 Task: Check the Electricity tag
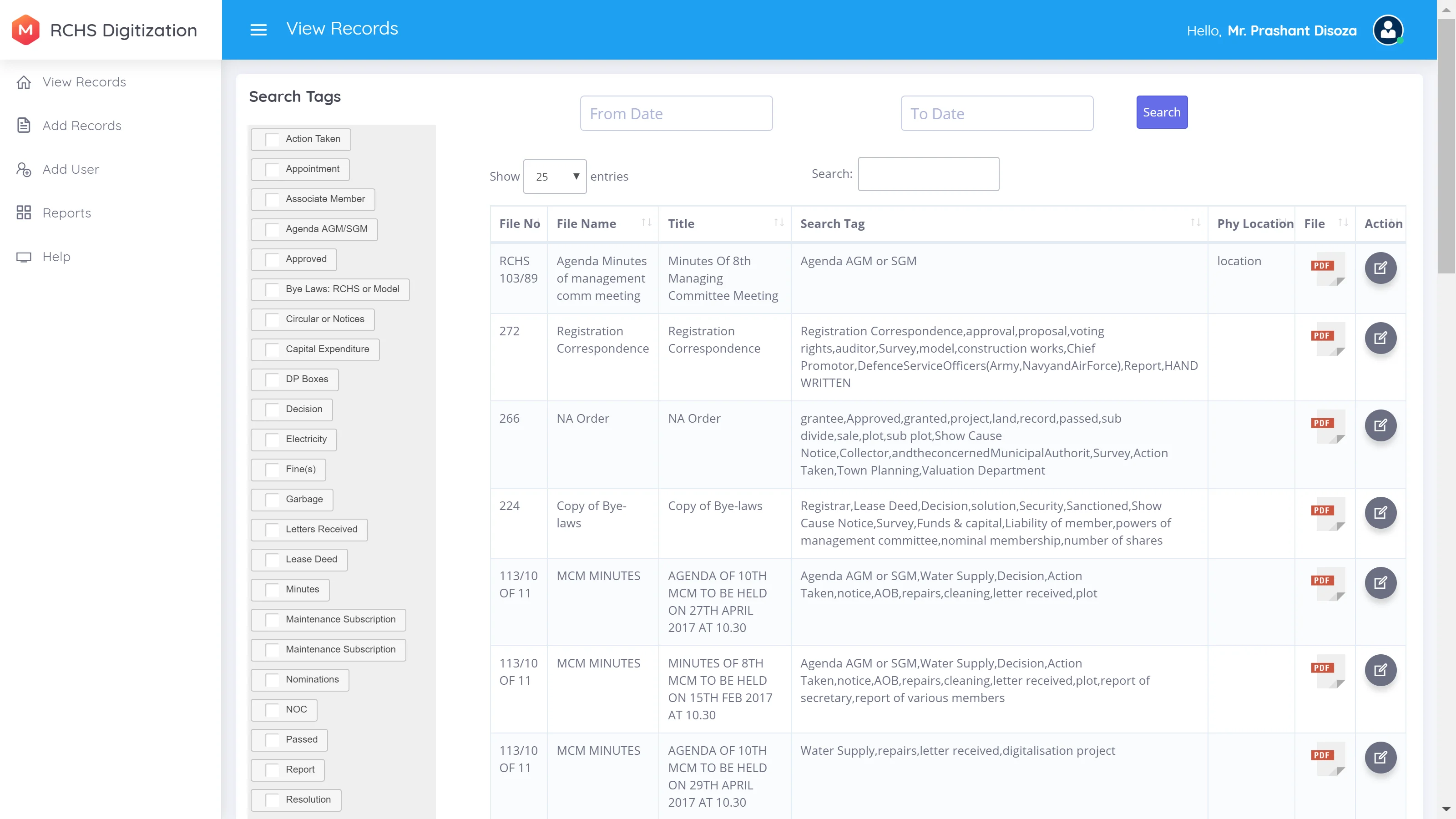[273, 440]
